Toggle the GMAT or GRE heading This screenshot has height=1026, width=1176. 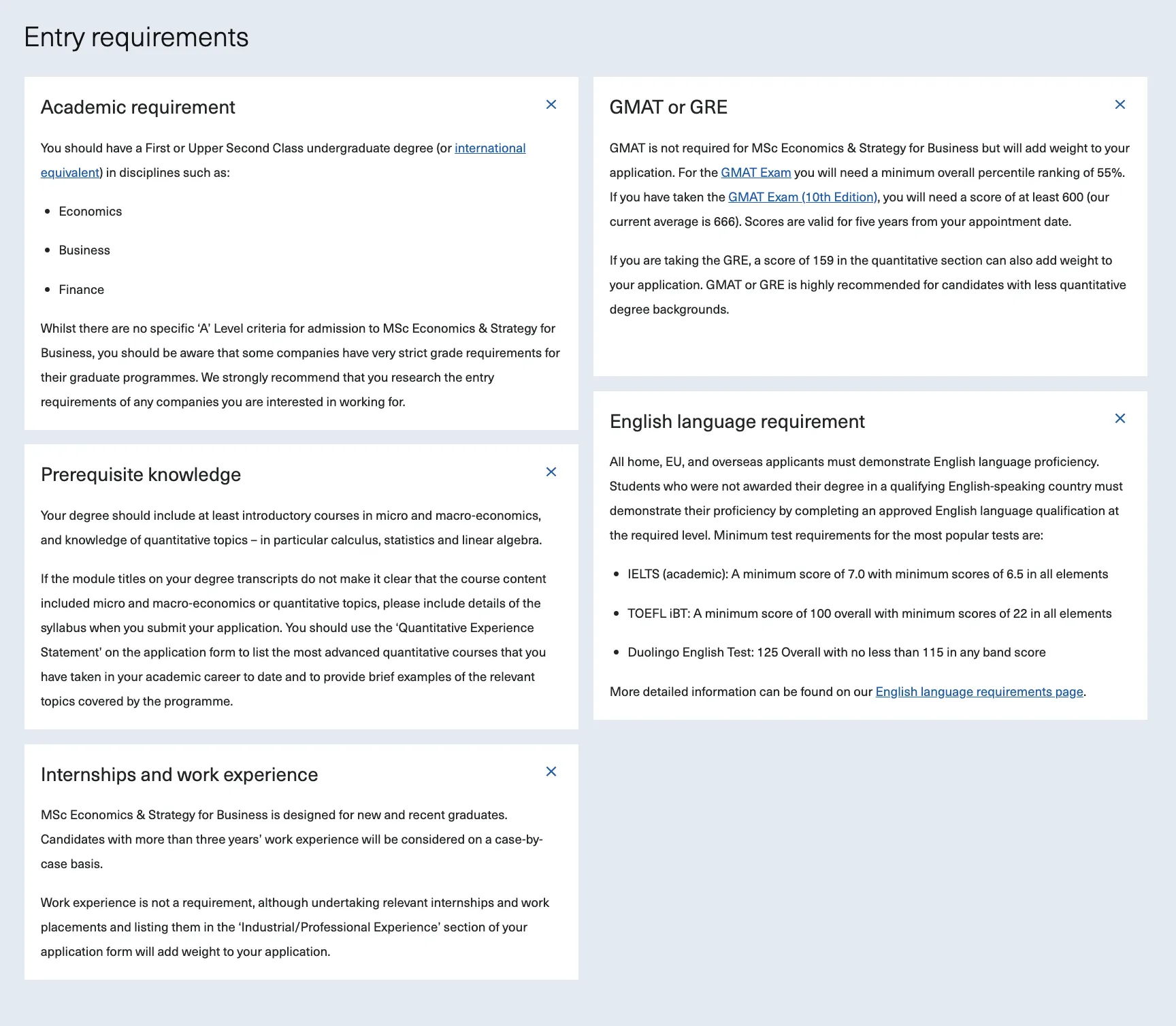668,107
